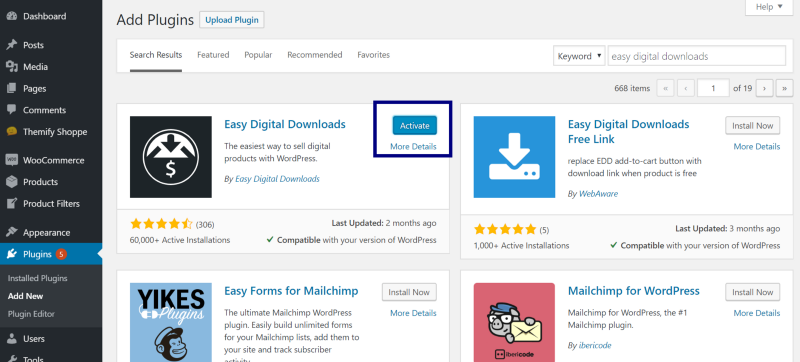The width and height of the screenshot is (800, 362).
Task: Open the Favorites tab
Action: [x=373, y=55]
